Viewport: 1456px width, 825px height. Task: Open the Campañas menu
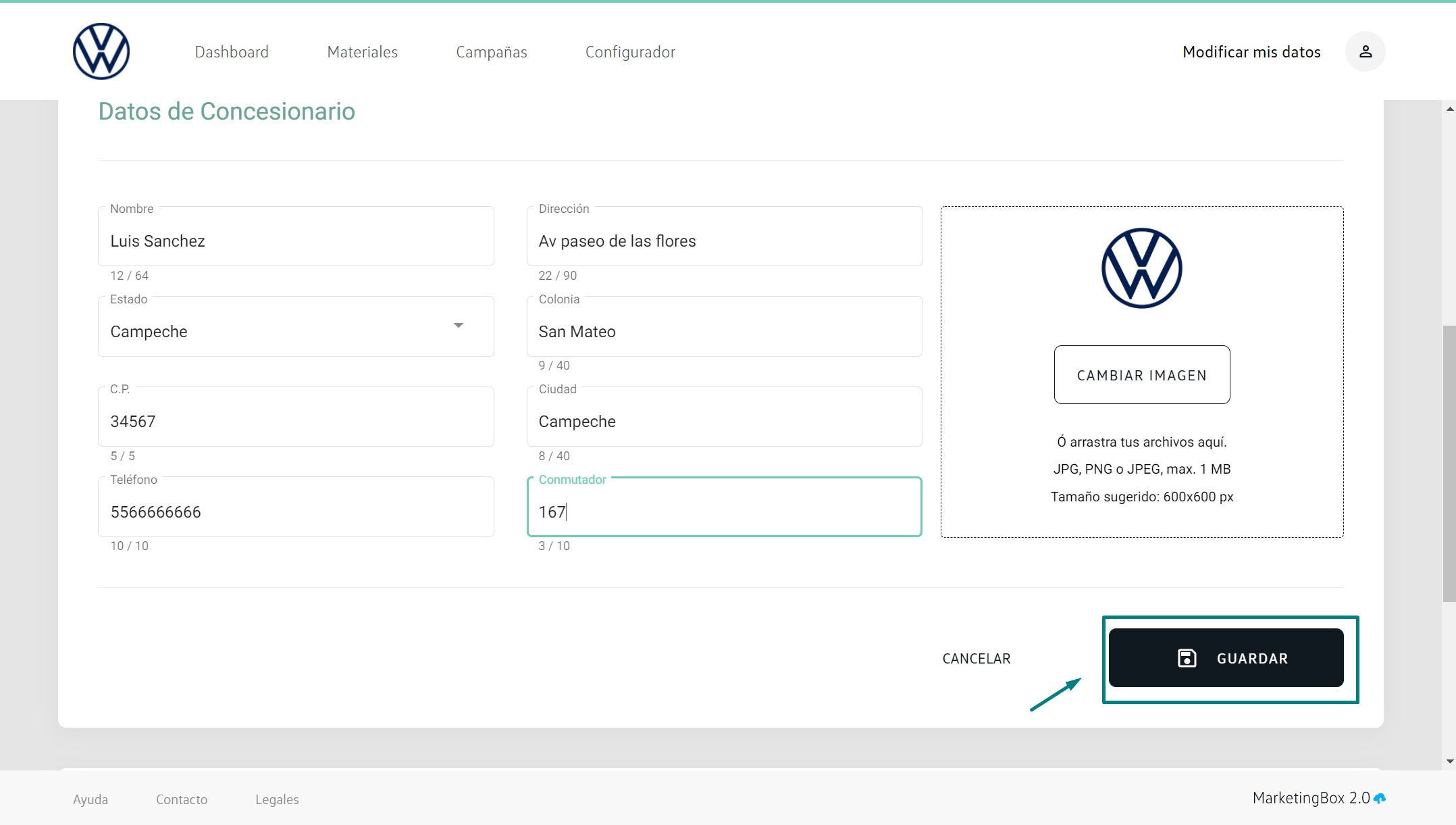point(491,52)
